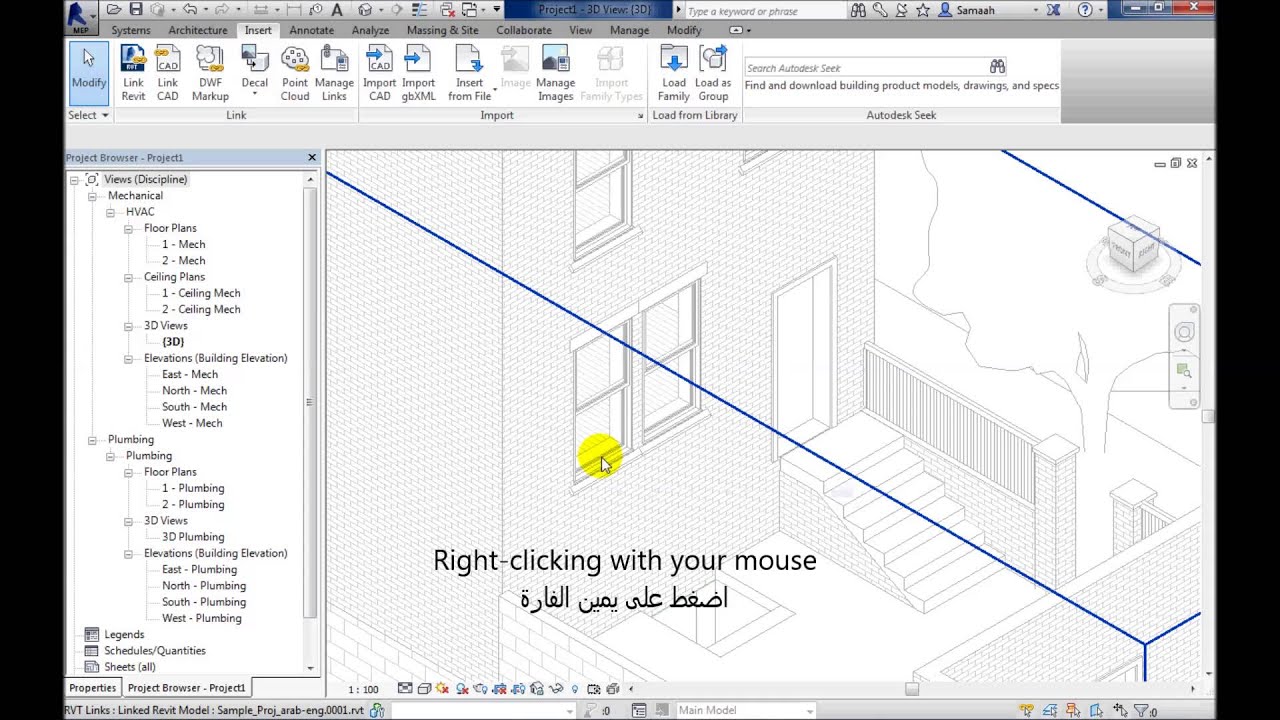
Task: Switch to the Systems ribbon tab
Action: pyautogui.click(x=131, y=30)
